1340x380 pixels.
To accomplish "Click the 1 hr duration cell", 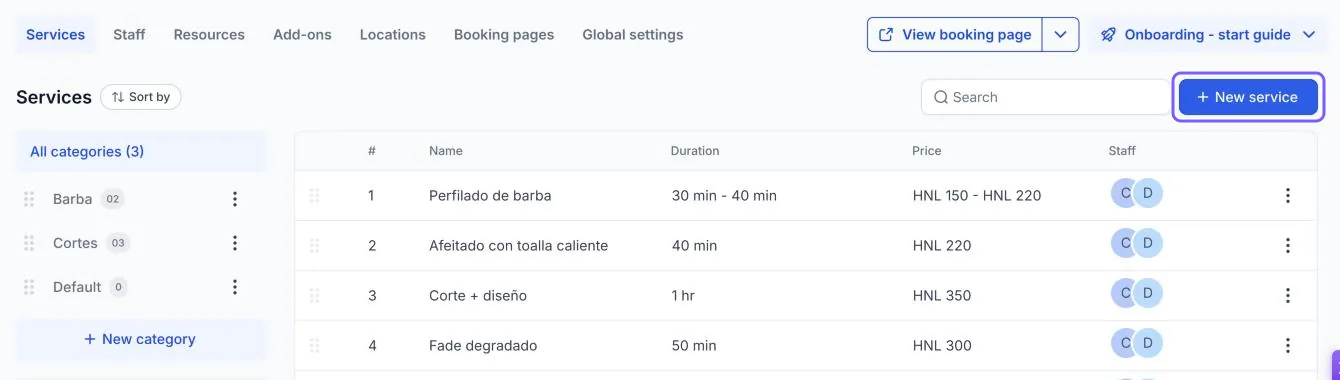I will point(683,295).
